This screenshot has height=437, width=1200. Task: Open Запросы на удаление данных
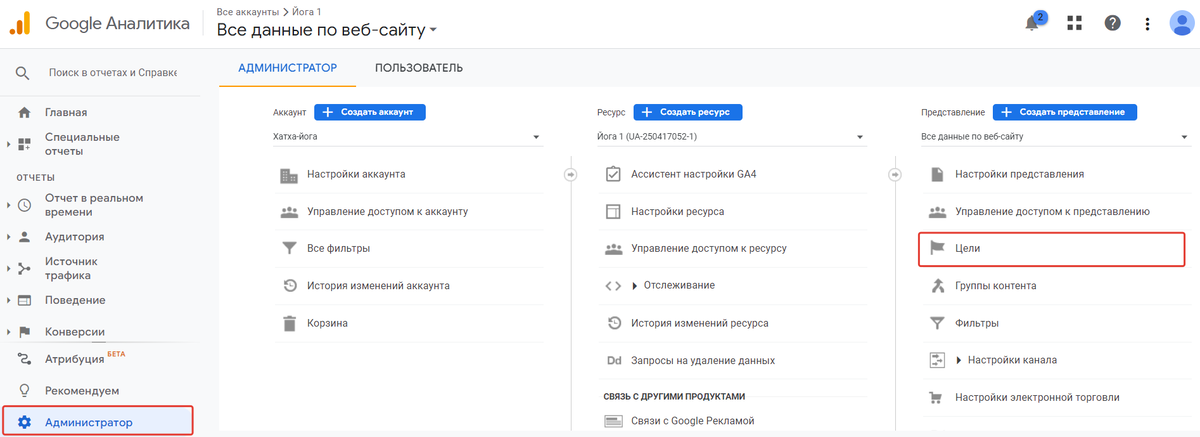[703, 360]
